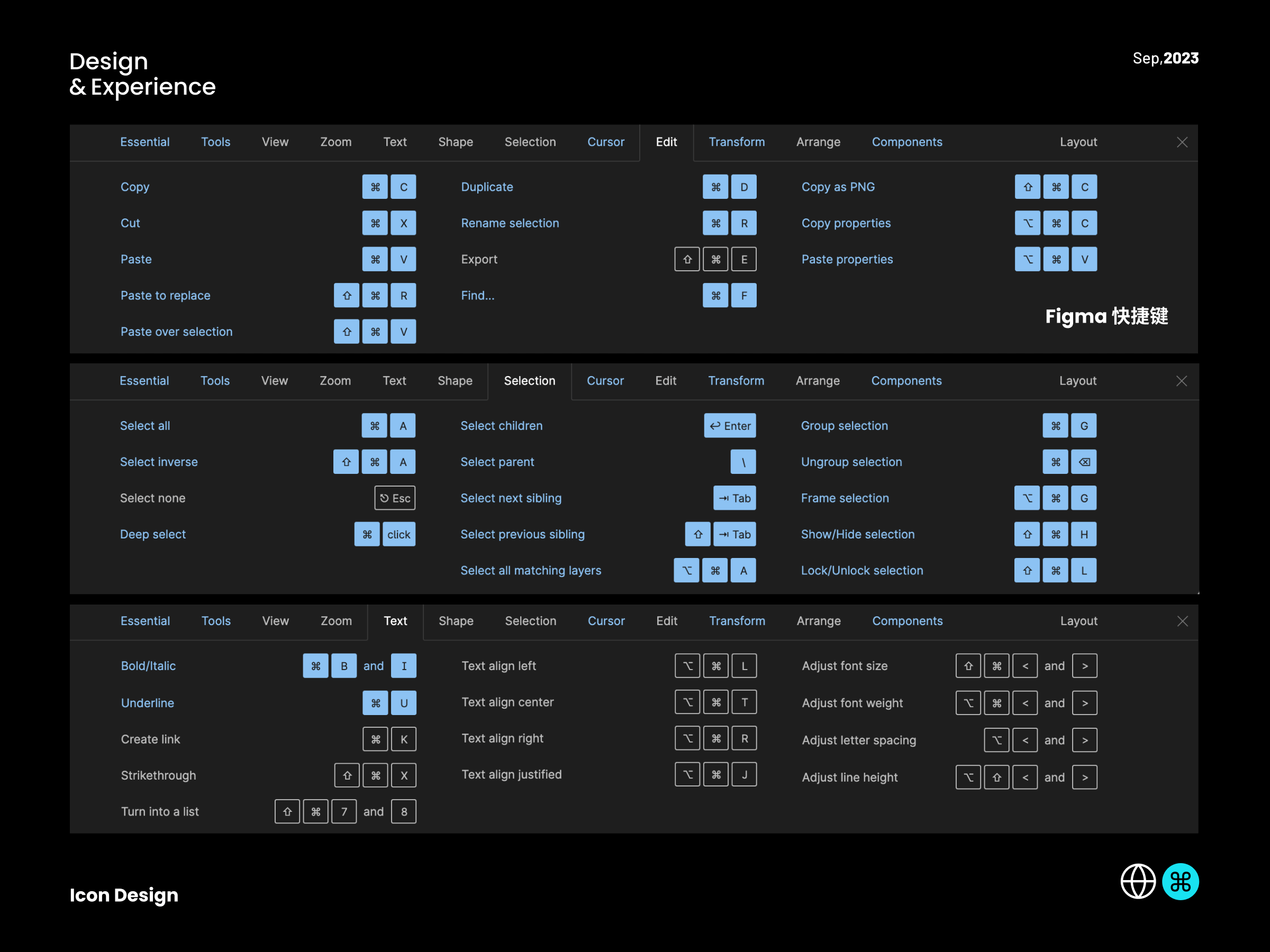The height and width of the screenshot is (952, 1270).
Task: Click the shift key in Export row
Action: click(687, 259)
